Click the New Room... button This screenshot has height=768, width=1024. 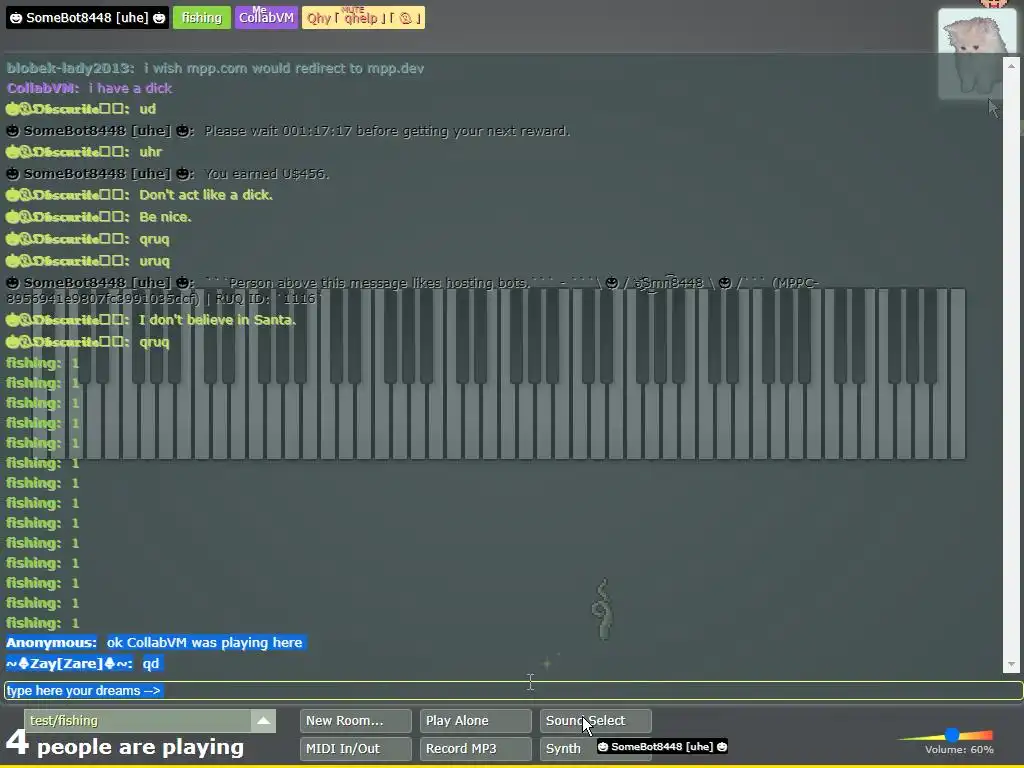356,720
